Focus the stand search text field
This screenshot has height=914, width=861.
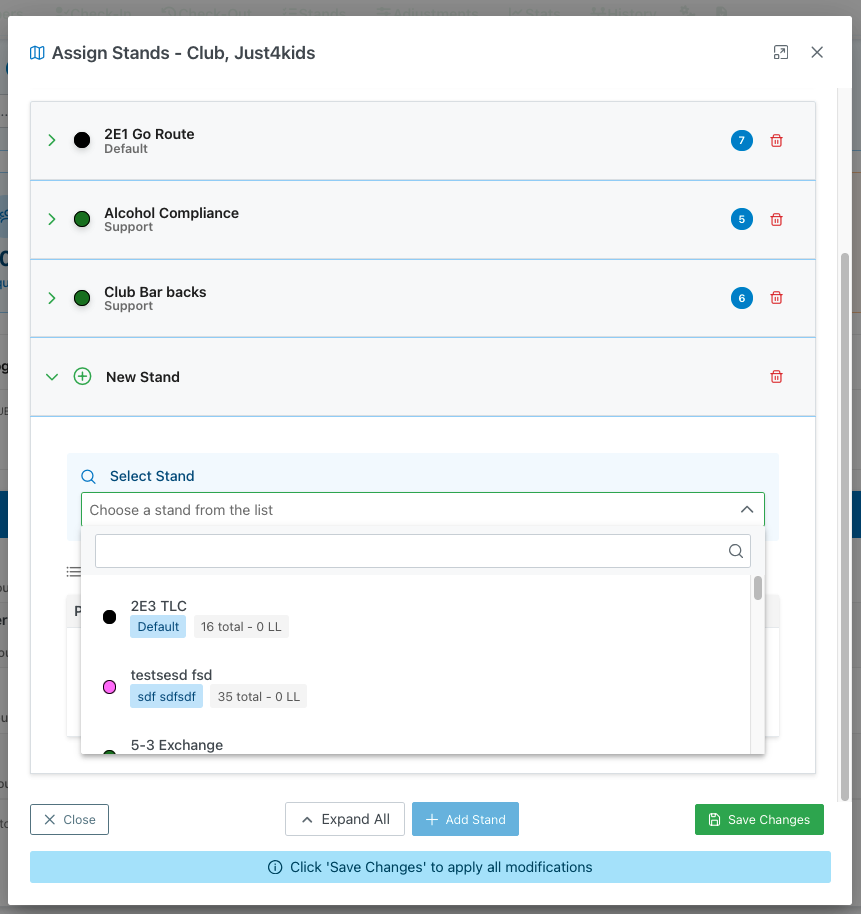pos(410,551)
